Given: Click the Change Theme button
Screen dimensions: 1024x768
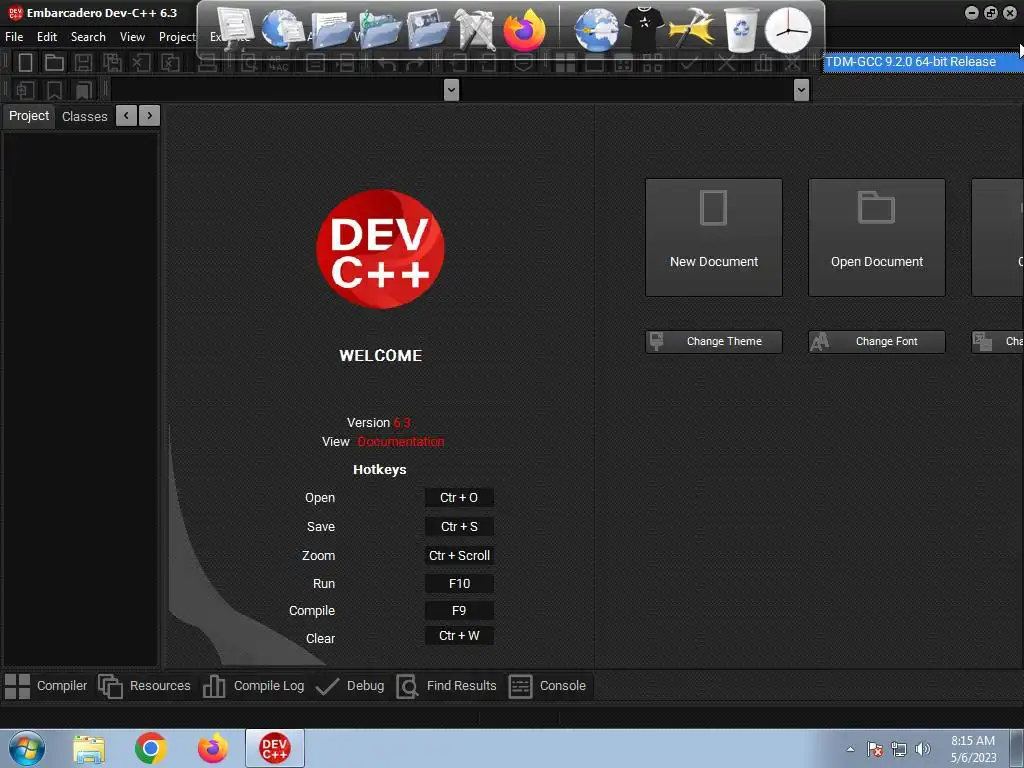Looking at the screenshot, I should [714, 342].
